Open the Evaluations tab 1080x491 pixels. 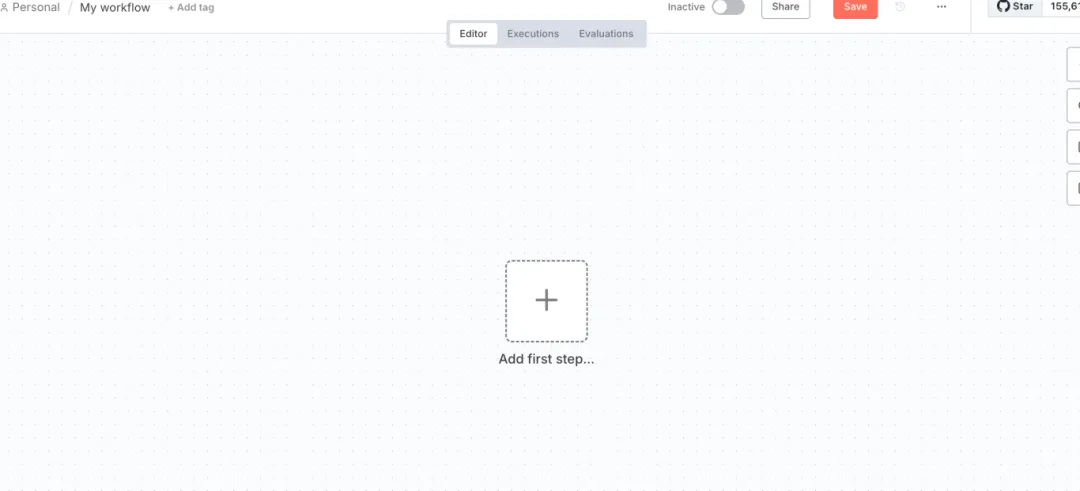pos(605,34)
